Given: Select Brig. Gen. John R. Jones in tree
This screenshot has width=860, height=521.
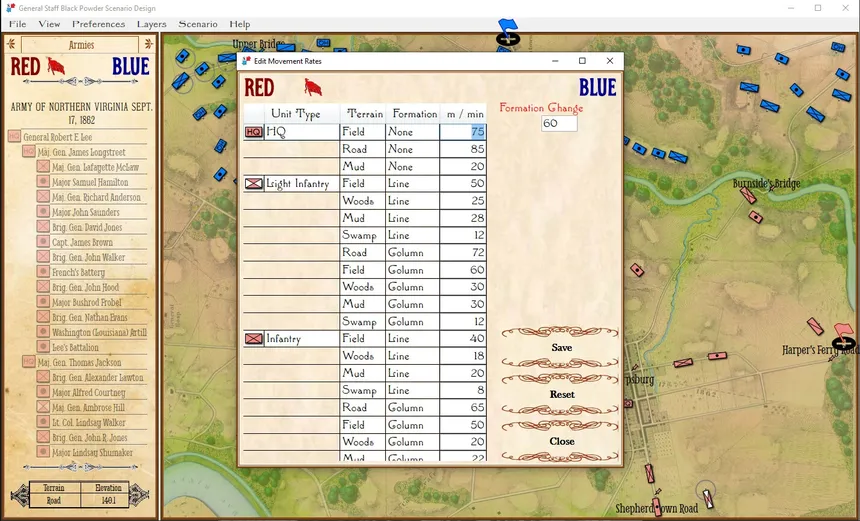Looking at the screenshot, I should [89, 437].
